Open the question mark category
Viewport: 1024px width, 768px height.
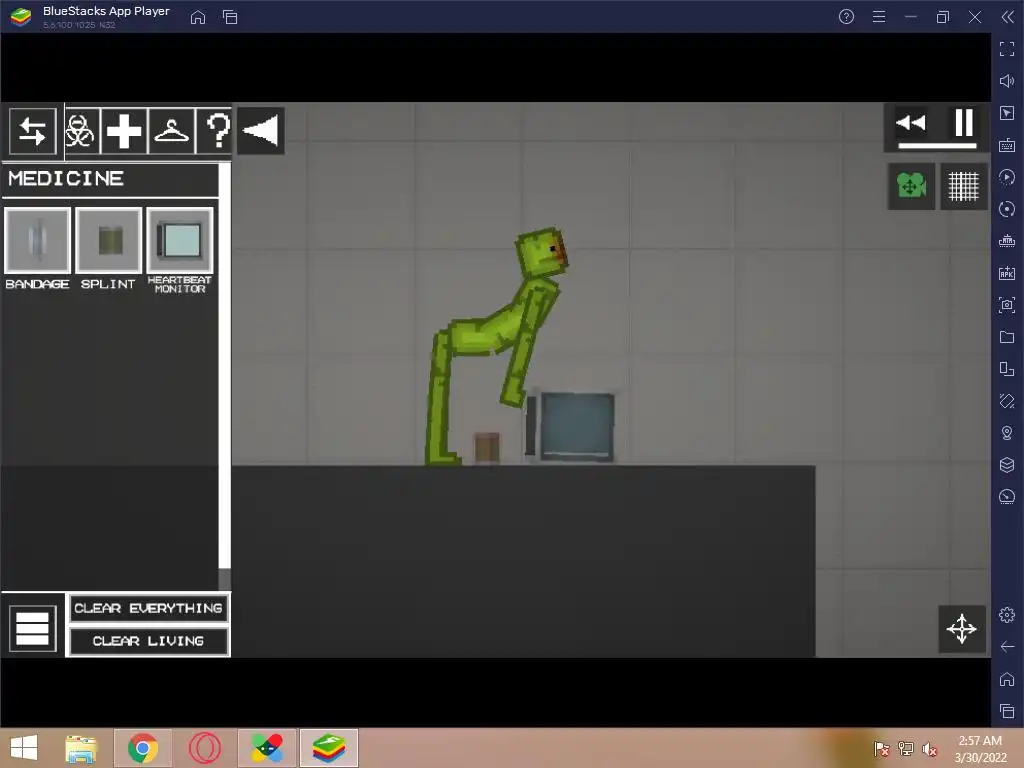(x=217, y=131)
